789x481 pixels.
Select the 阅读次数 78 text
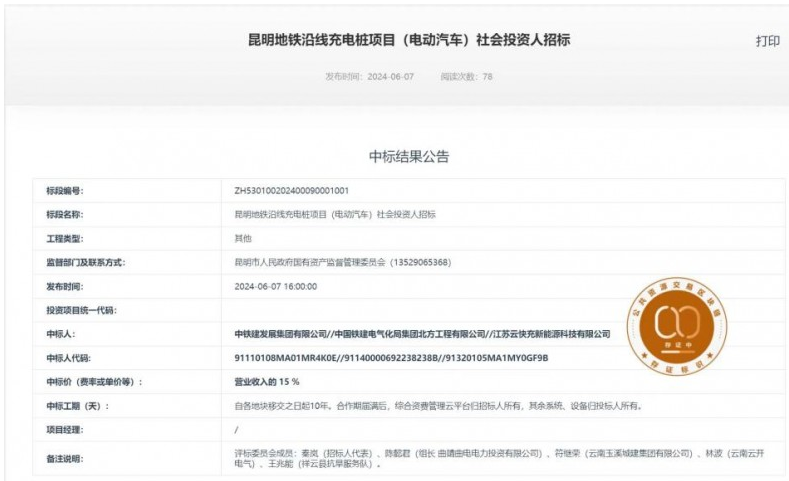pos(466,76)
